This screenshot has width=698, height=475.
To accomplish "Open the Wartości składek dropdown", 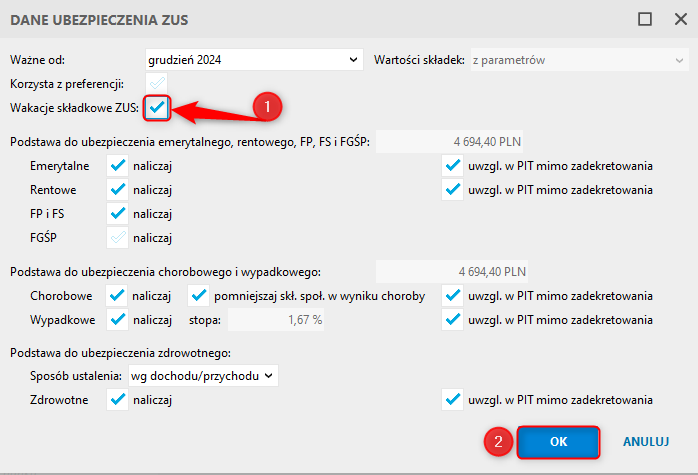I will tap(580, 60).
